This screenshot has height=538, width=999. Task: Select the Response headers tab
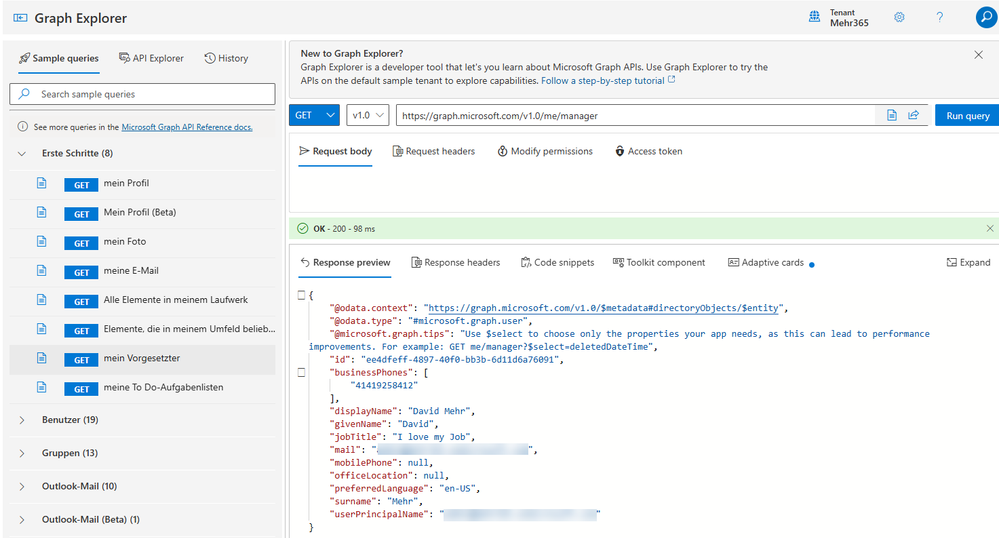click(456, 262)
